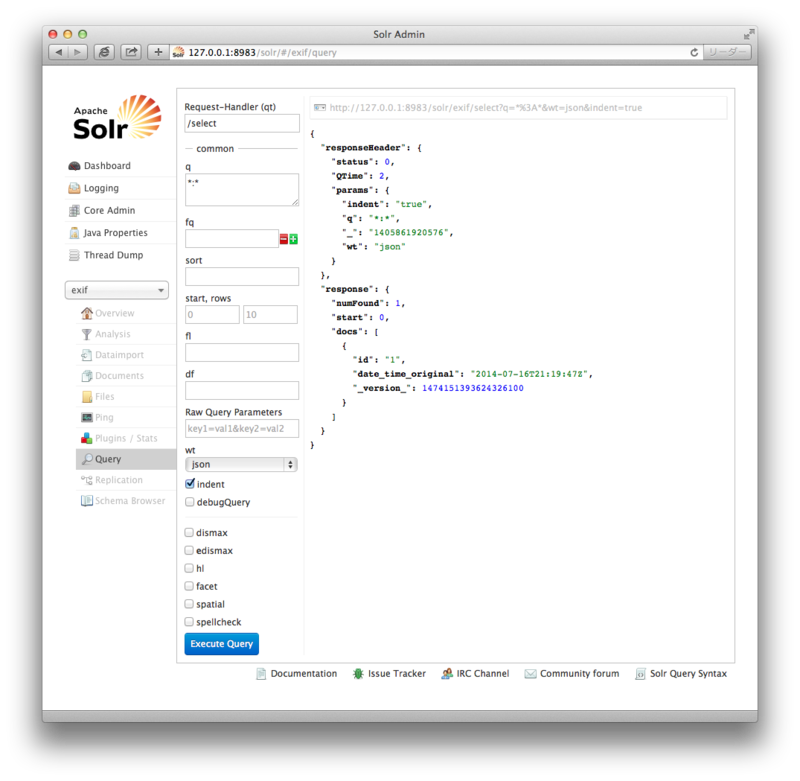800x781 pixels.
Task: Open the Query page in sidebar
Action: 126,459
